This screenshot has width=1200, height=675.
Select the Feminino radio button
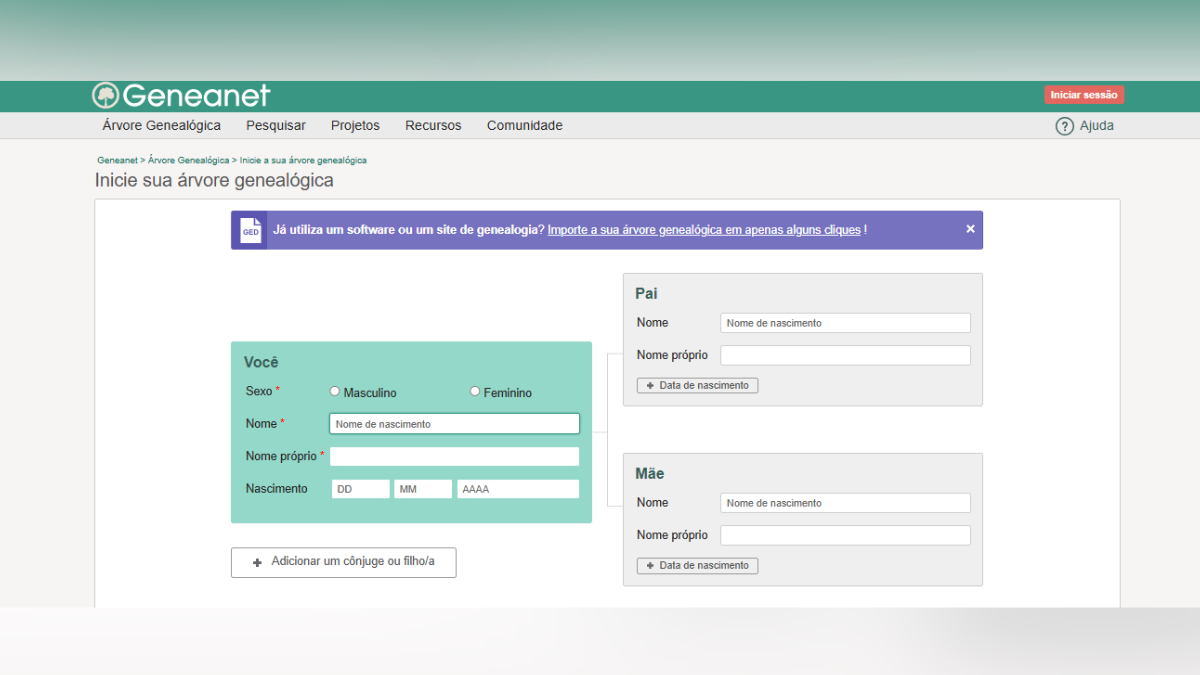pyautogui.click(x=475, y=392)
